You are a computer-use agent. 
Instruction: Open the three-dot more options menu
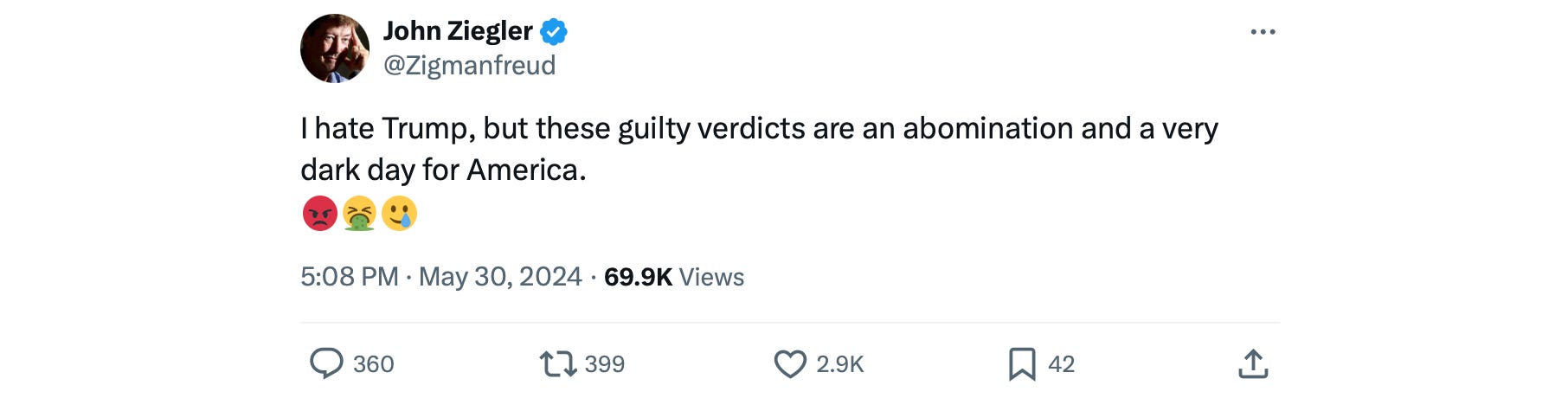[1263, 32]
